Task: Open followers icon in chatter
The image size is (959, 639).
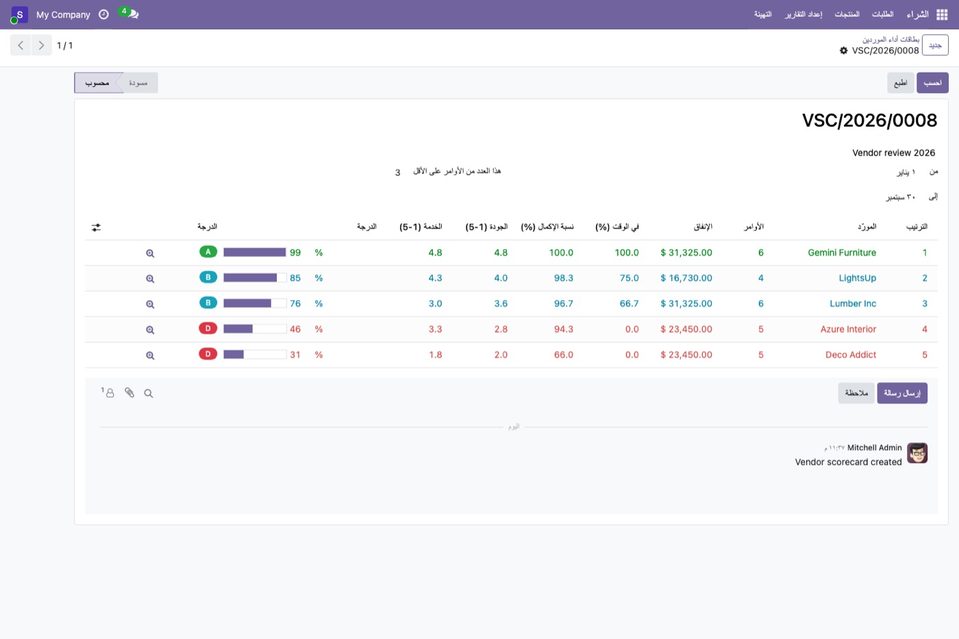Action: pos(108,393)
